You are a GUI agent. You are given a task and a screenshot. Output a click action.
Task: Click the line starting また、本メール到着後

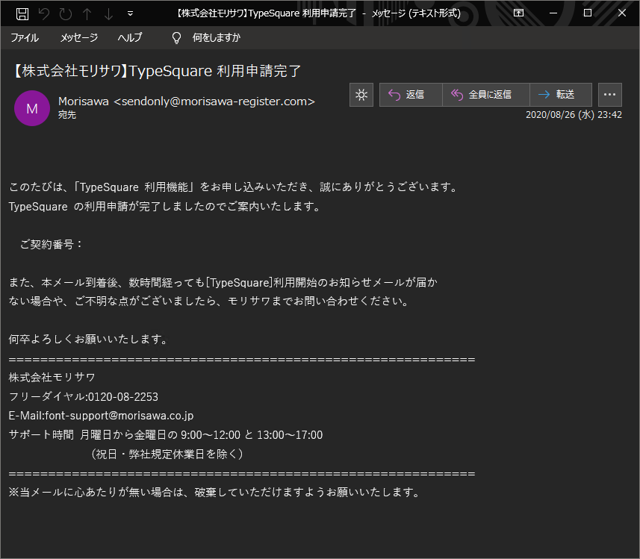pyautogui.click(x=223, y=282)
